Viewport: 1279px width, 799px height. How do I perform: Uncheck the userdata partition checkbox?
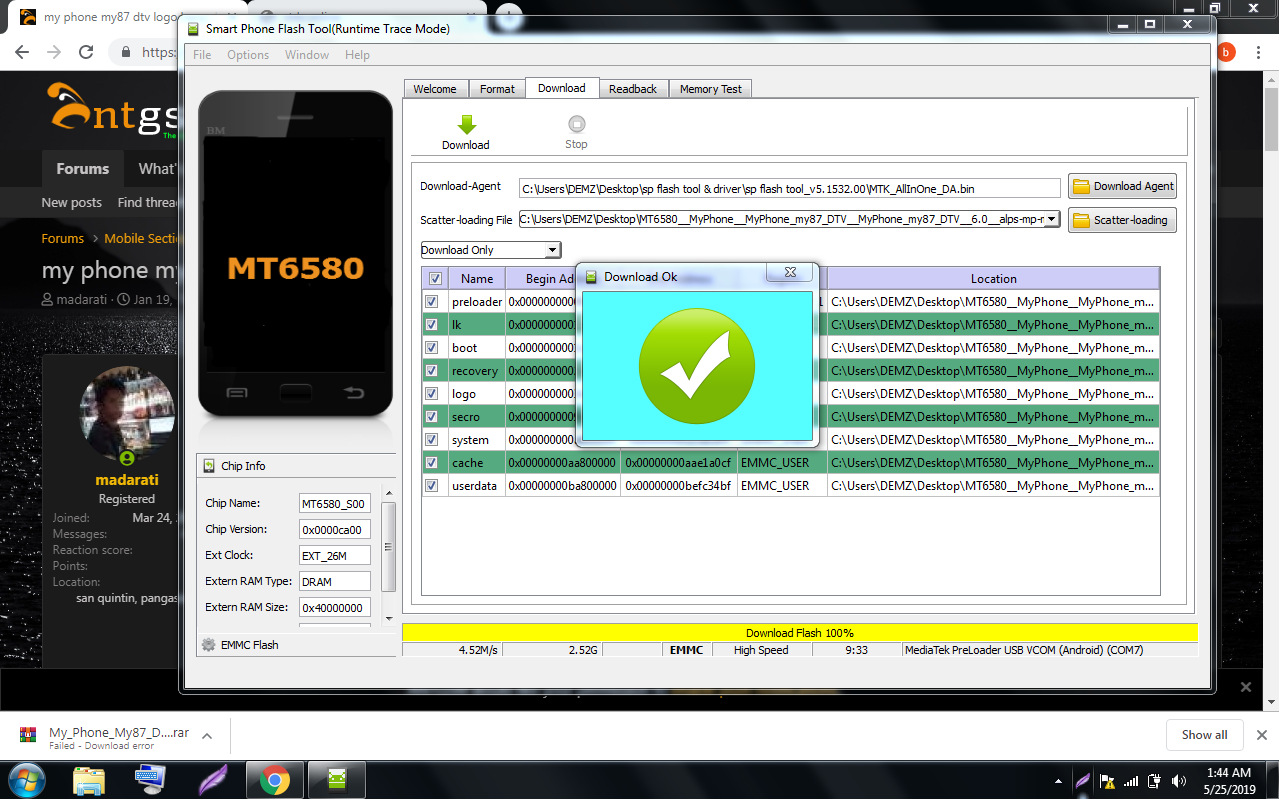[432, 485]
